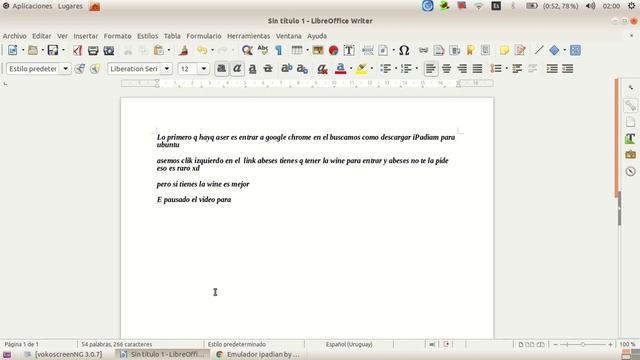The image size is (640, 360).
Task: Toggle Italic formatting off
Action: click(x=237, y=69)
